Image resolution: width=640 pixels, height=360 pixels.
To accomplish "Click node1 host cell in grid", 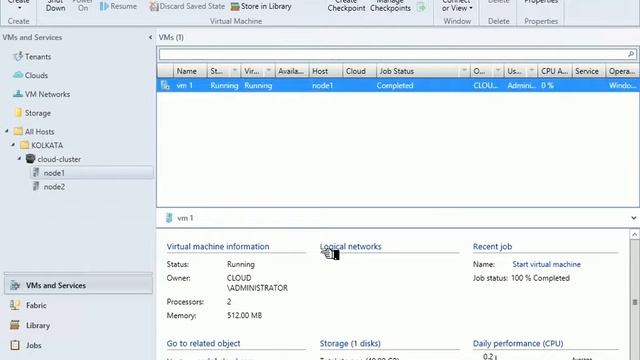I will tap(322, 86).
